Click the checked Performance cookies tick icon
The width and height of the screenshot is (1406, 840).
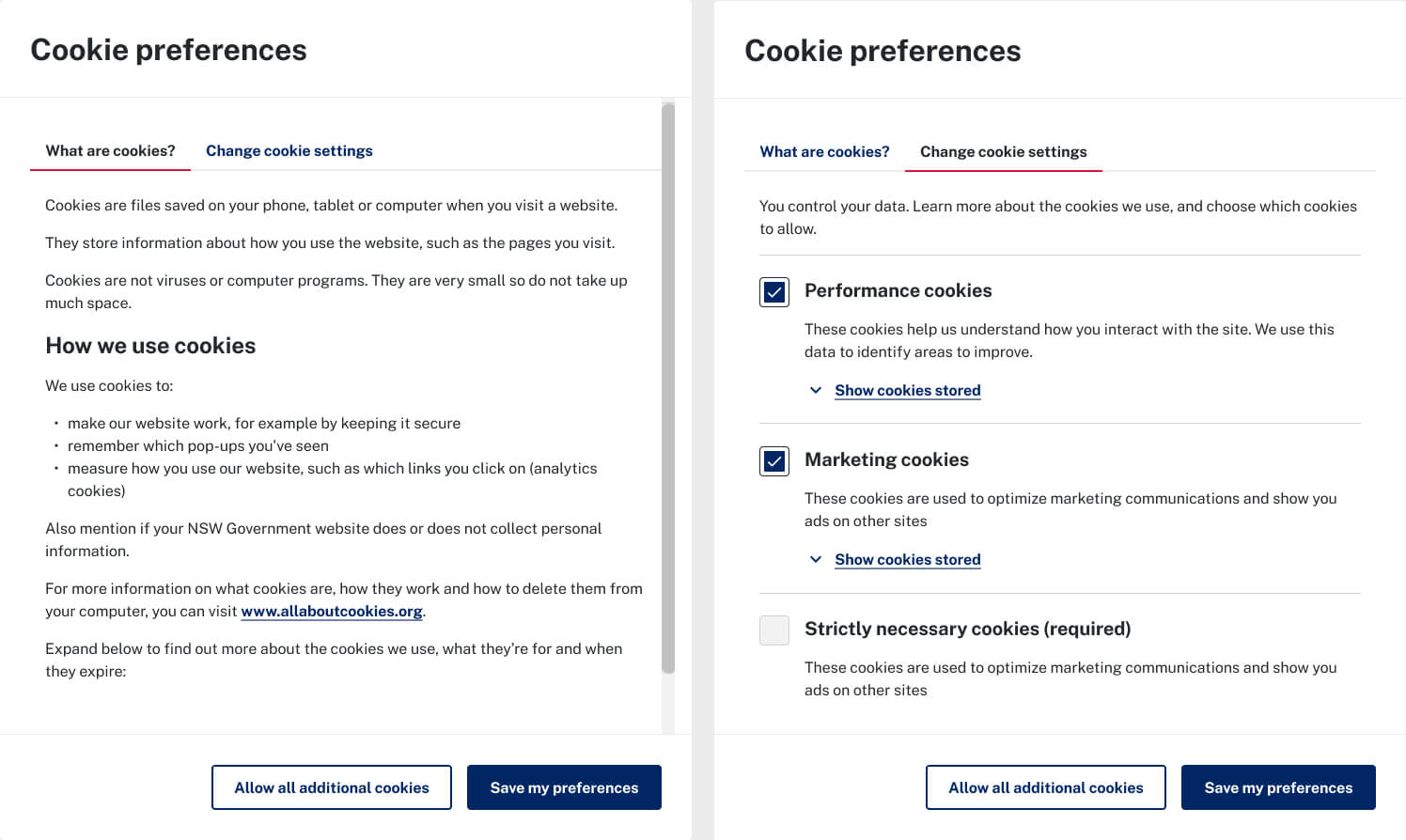pos(773,292)
